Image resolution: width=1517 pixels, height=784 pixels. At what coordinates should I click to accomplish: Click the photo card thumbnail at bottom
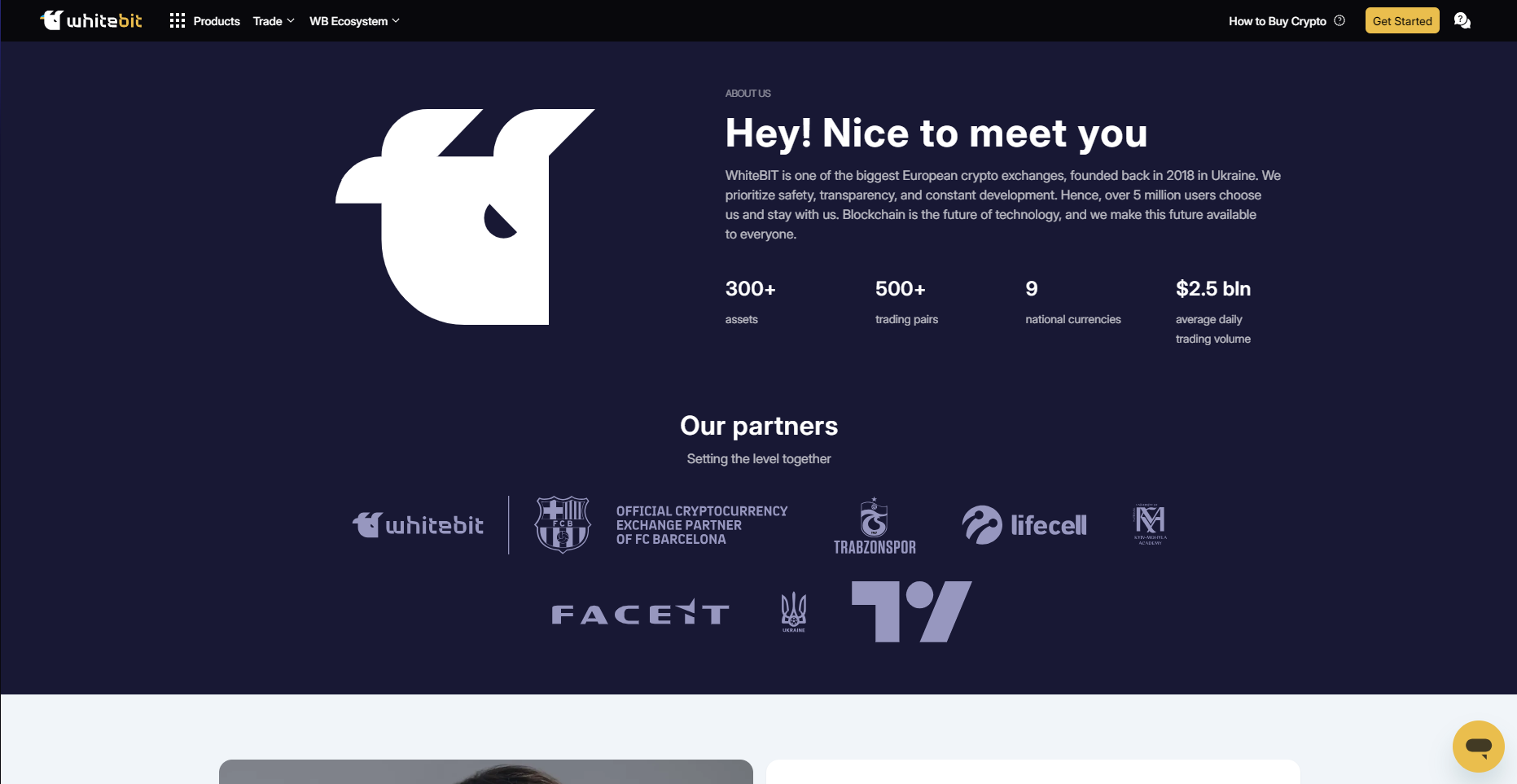click(485, 772)
